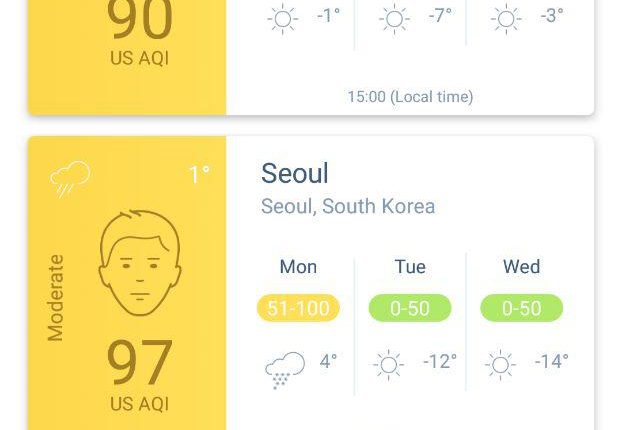This screenshot has width=622, height=430.
Task: Tap the Seoul, South Korea subtitle
Action: click(348, 206)
